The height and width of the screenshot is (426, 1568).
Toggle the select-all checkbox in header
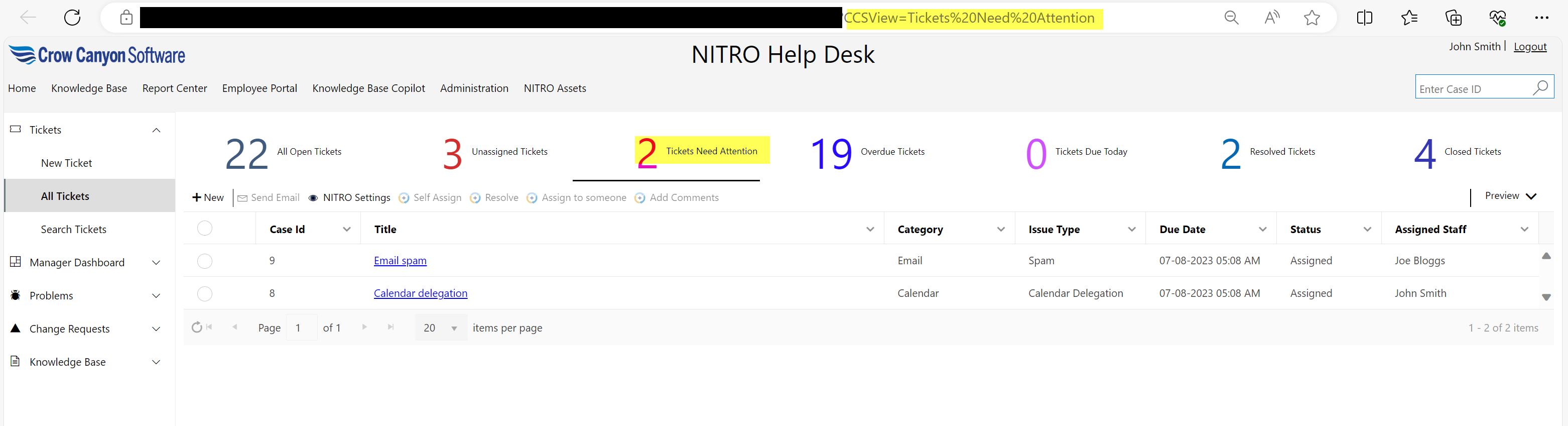pyautogui.click(x=204, y=229)
